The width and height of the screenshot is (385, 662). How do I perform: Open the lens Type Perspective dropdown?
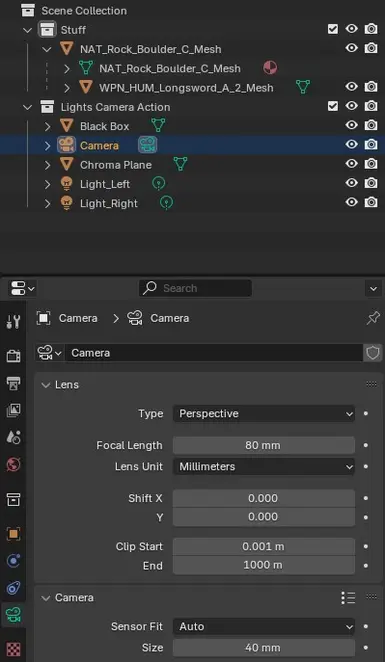(264, 414)
